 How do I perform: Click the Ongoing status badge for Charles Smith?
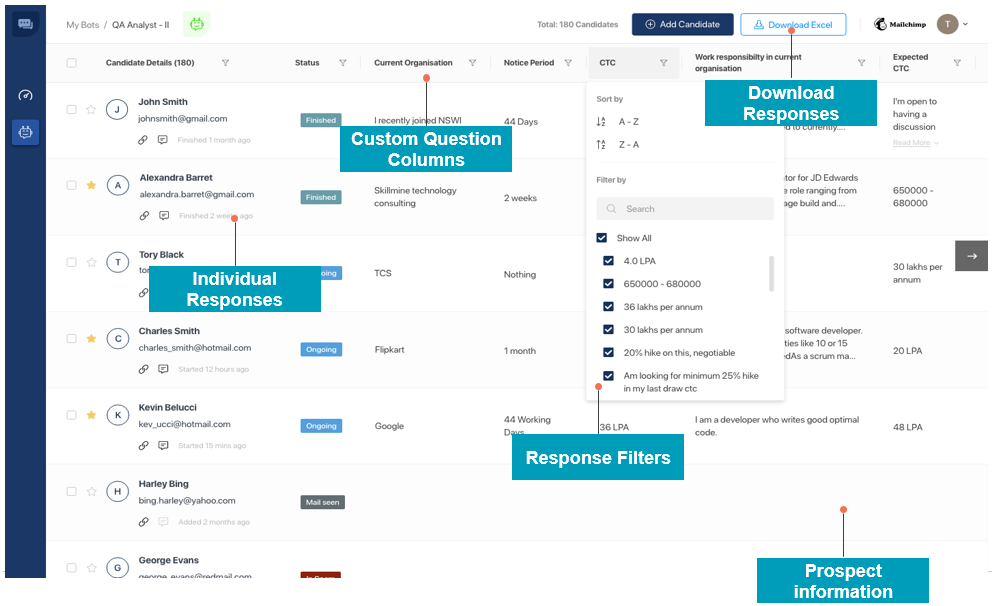(x=321, y=349)
